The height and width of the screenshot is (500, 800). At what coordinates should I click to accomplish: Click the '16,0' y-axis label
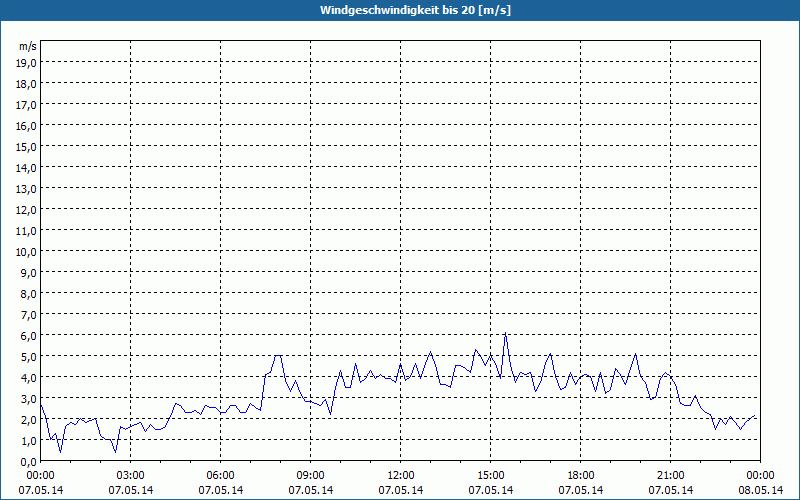(26, 126)
